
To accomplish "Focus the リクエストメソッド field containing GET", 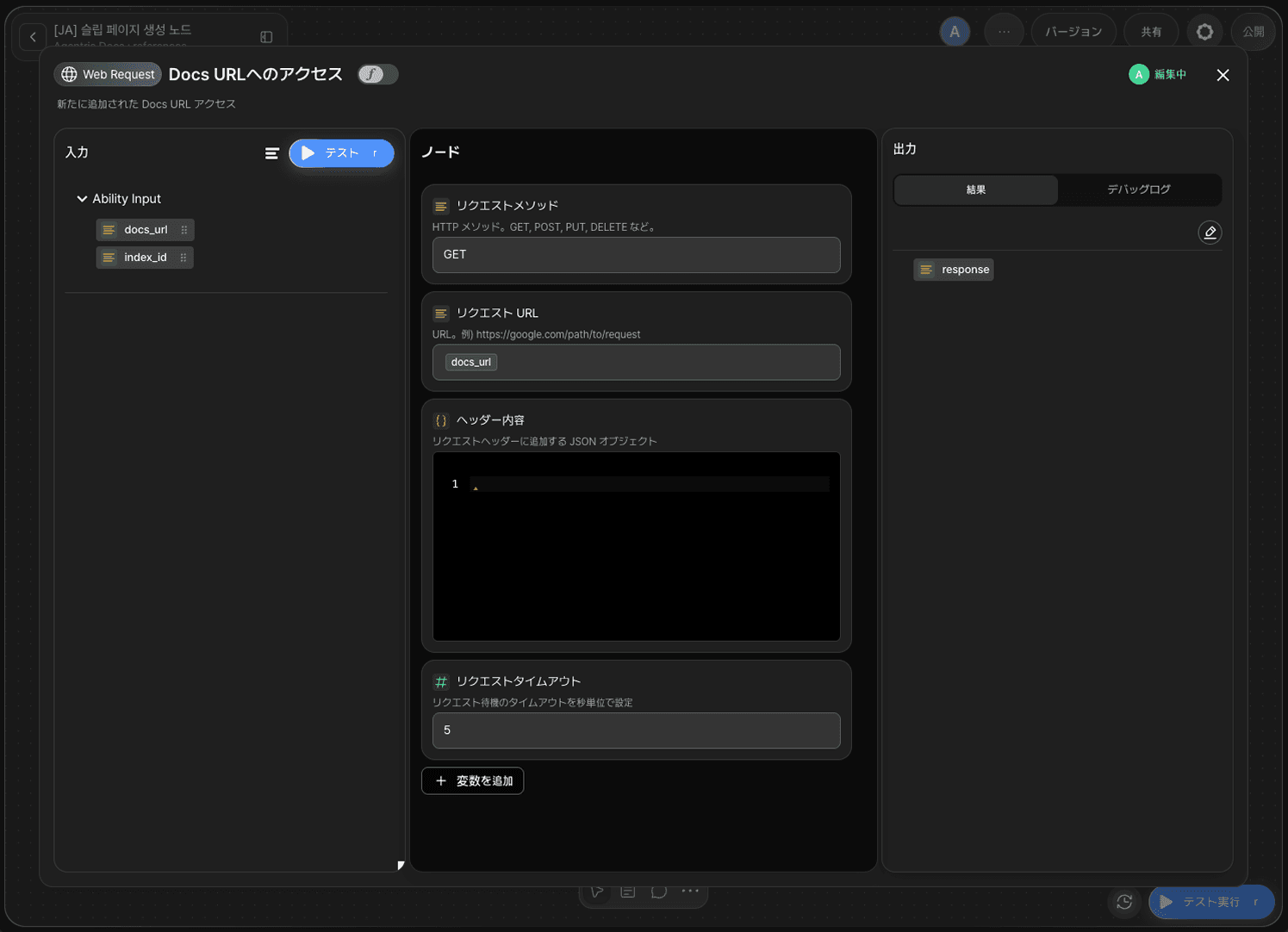I will pyautogui.click(x=636, y=255).
